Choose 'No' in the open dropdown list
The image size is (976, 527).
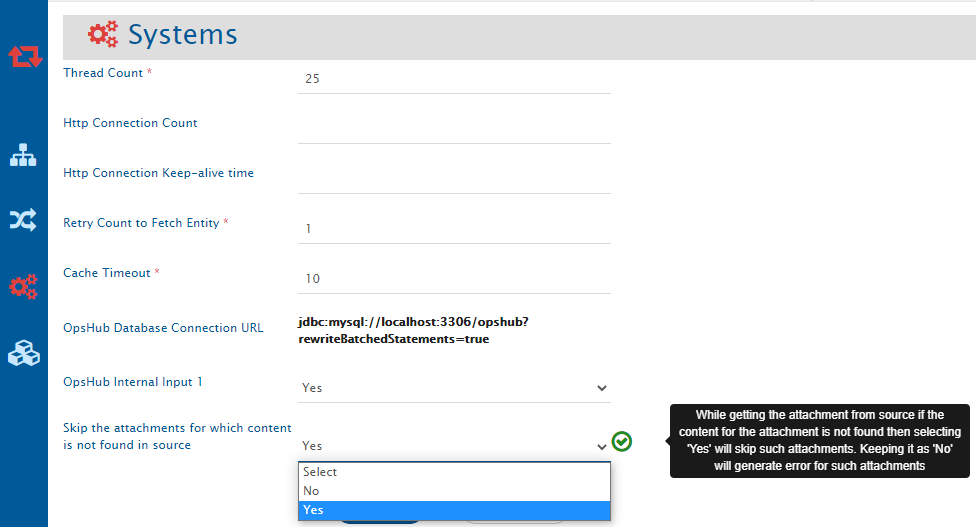(454, 491)
